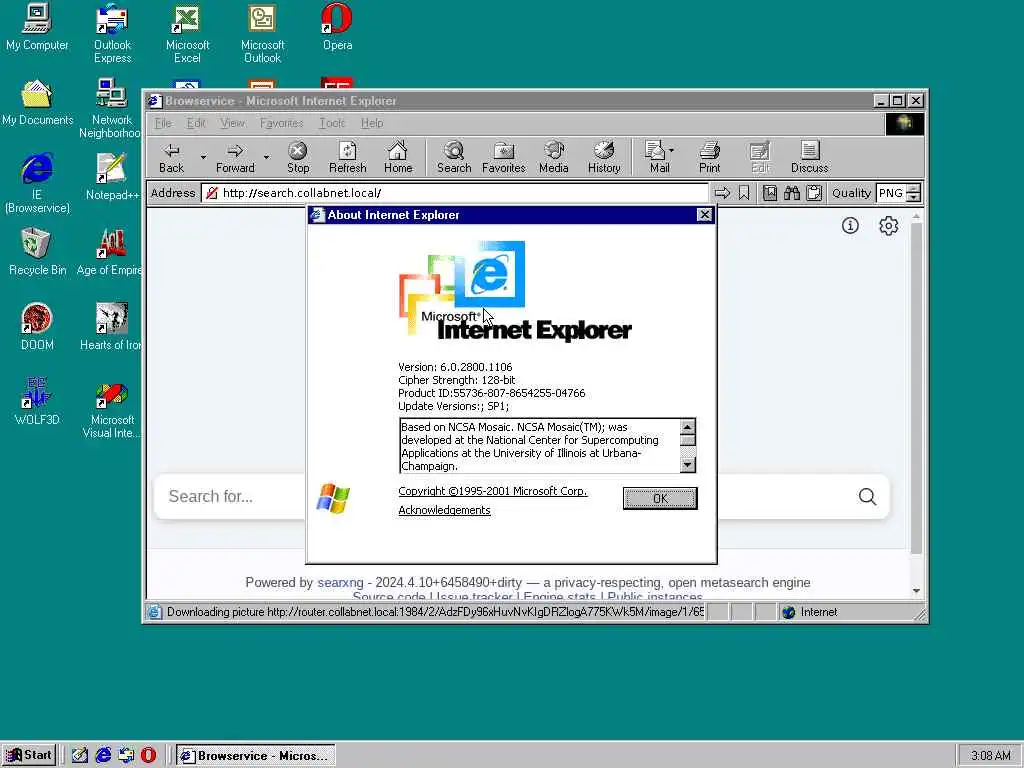Select the WOLF3D desktop icon

(x=37, y=402)
